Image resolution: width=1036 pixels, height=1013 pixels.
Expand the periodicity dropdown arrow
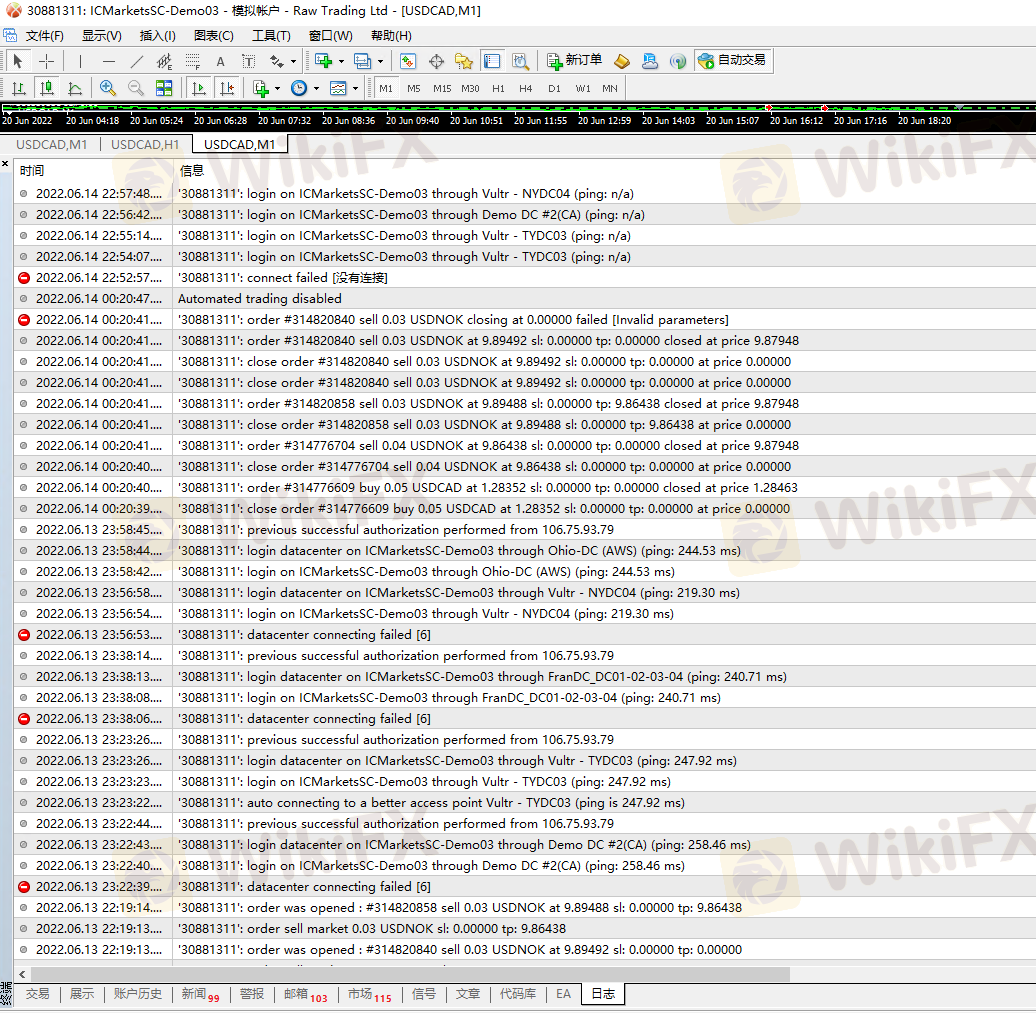click(x=316, y=89)
